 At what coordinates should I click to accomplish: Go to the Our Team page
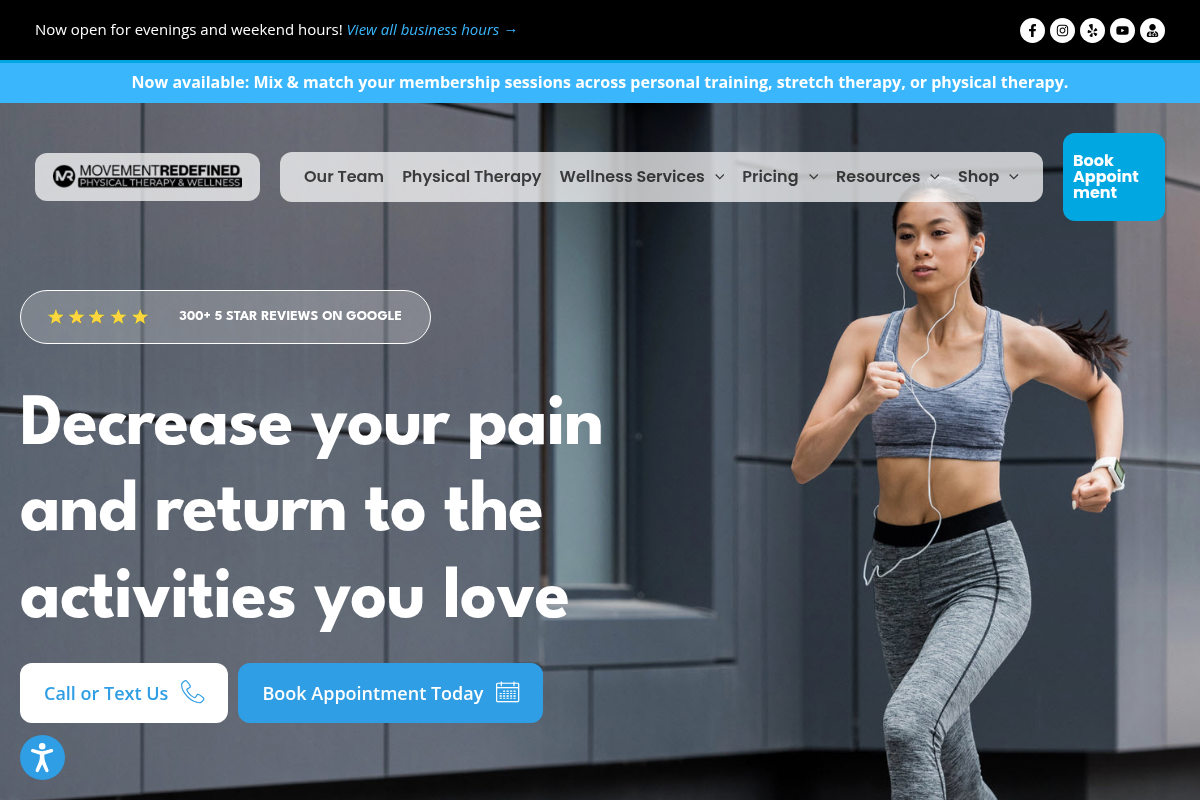click(344, 176)
